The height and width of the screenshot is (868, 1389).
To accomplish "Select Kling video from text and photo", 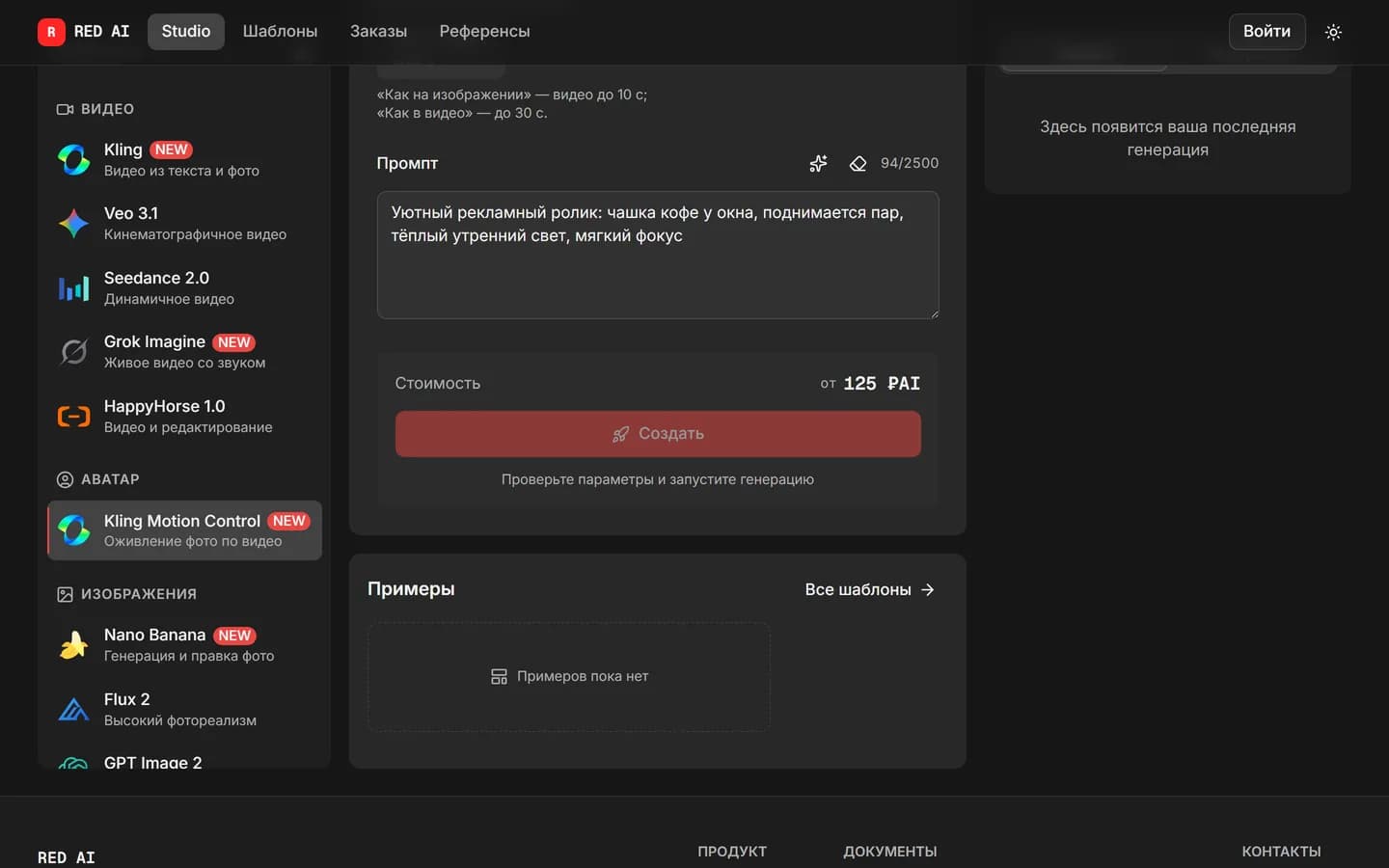I will tap(184, 159).
